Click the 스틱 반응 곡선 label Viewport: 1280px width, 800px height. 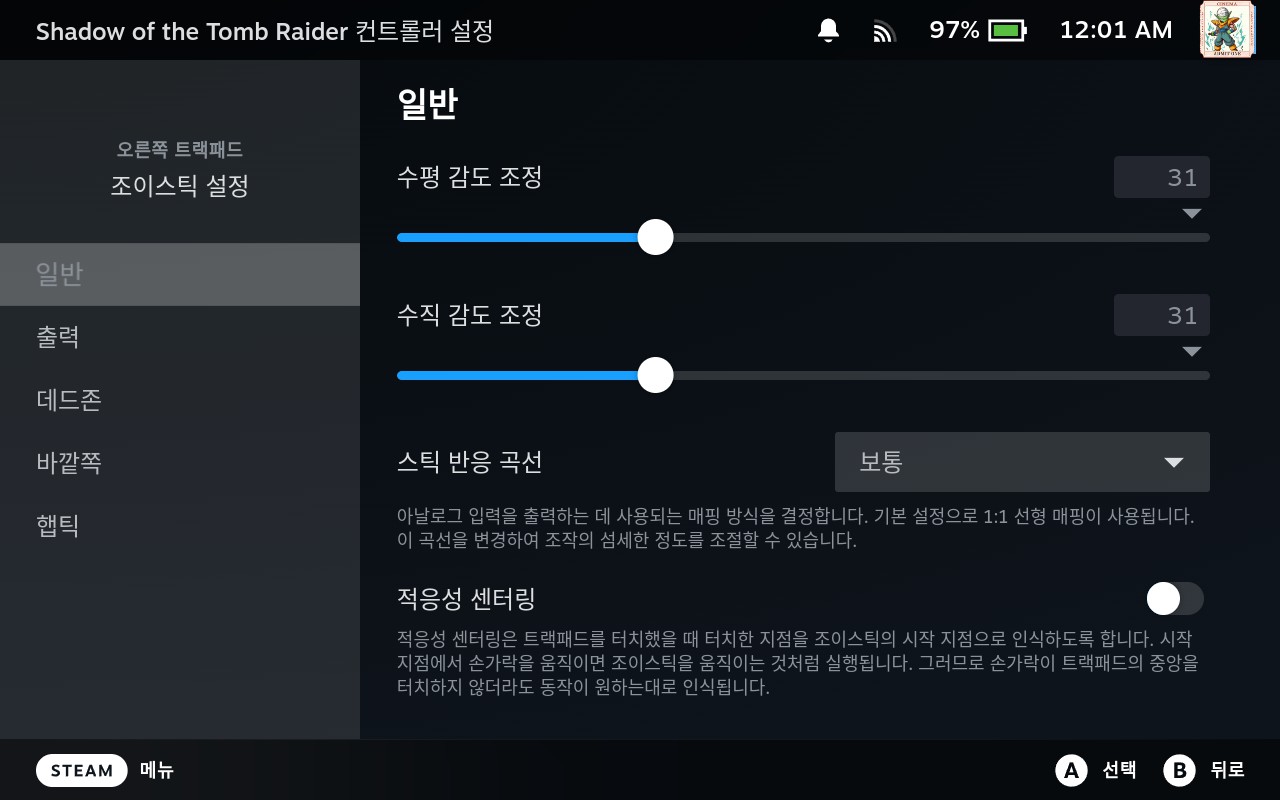click(470, 462)
